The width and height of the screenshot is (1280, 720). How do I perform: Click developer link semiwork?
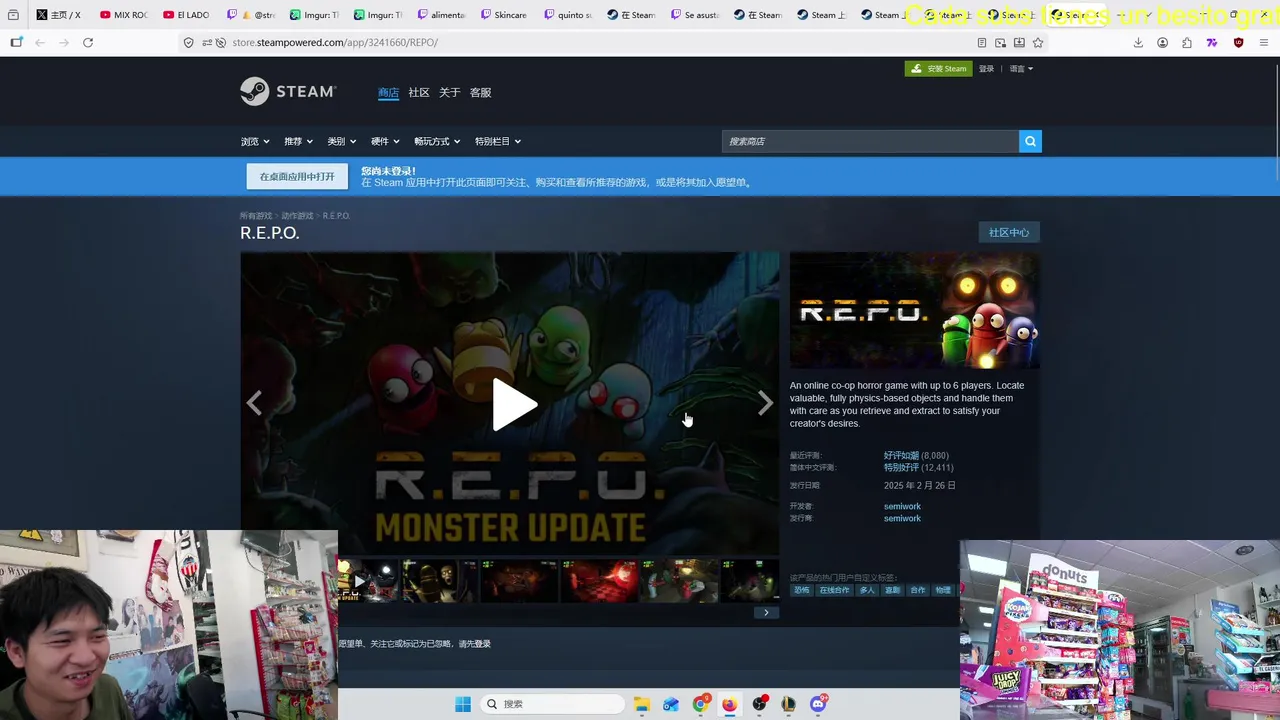902,506
